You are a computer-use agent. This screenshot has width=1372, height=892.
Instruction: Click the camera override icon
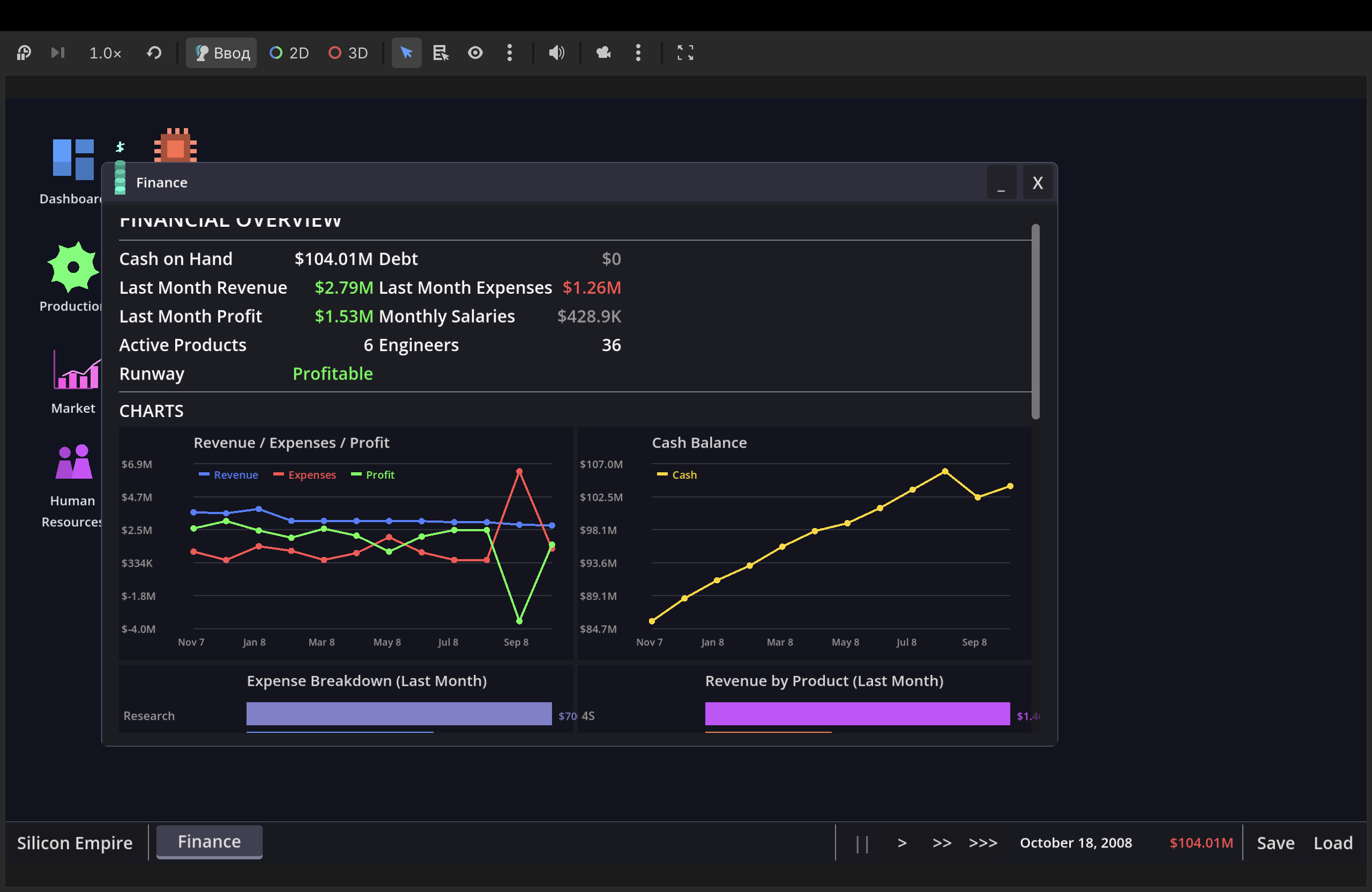[x=603, y=53]
